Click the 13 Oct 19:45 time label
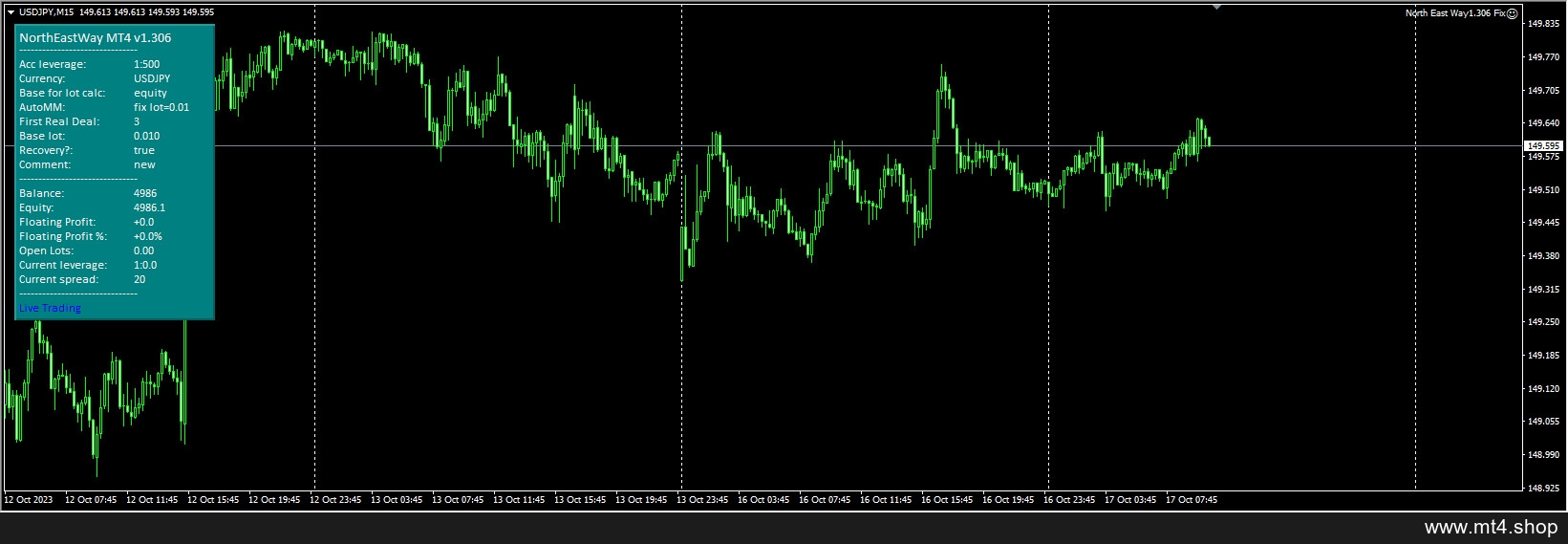The width and height of the screenshot is (1568, 544). 641,500
